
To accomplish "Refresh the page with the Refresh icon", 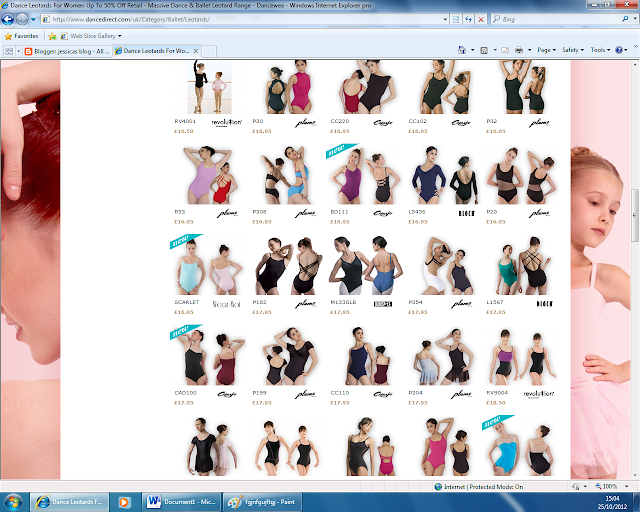I will pyautogui.click(x=469, y=19).
